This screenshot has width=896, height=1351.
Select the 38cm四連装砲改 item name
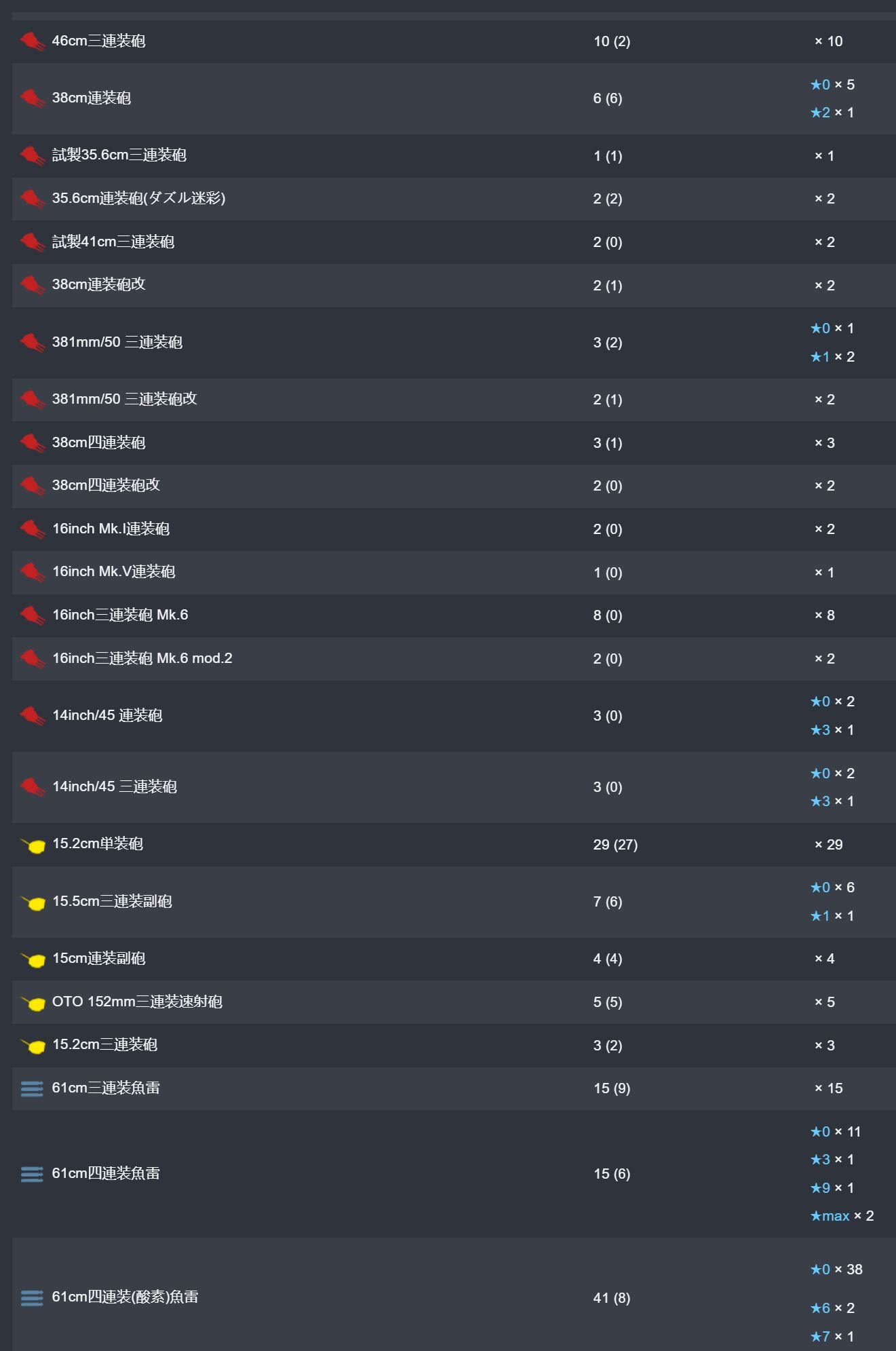[106, 485]
